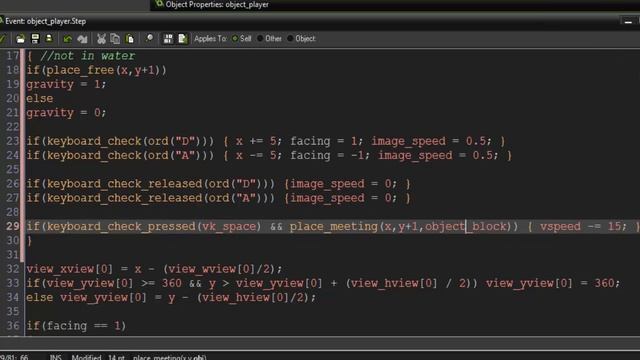Paste from clipboard icon

(x=130, y=39)
